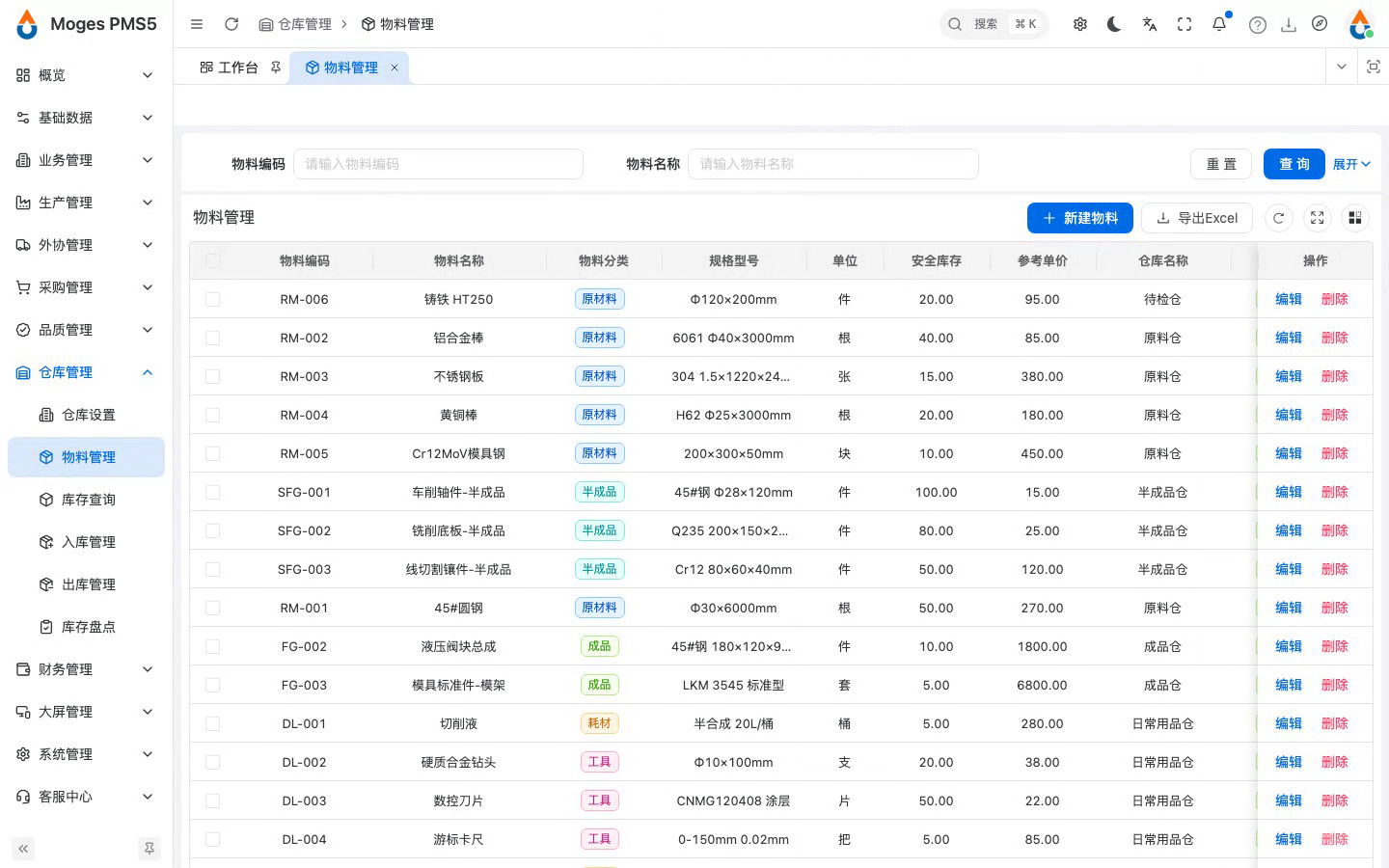1389x868 pixels.
Task: Expand the 基础数据 sidebar menu
Action: tap(86, 118)
